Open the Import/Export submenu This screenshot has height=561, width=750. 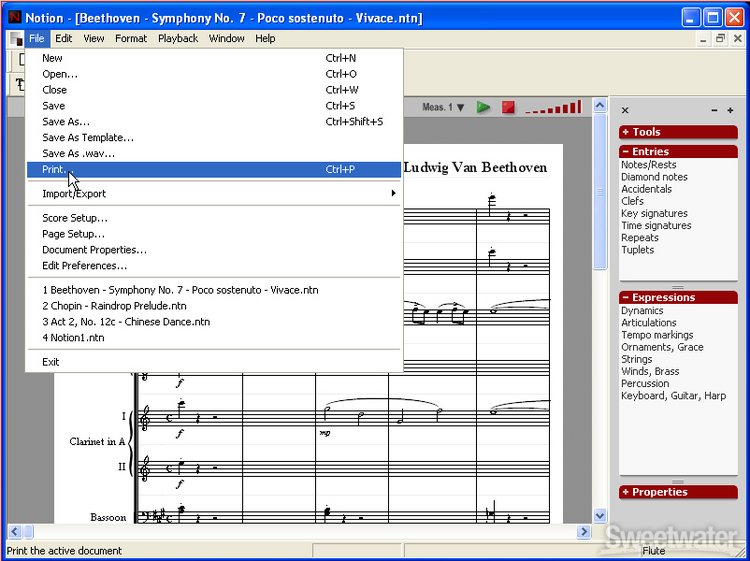[214, 194]
